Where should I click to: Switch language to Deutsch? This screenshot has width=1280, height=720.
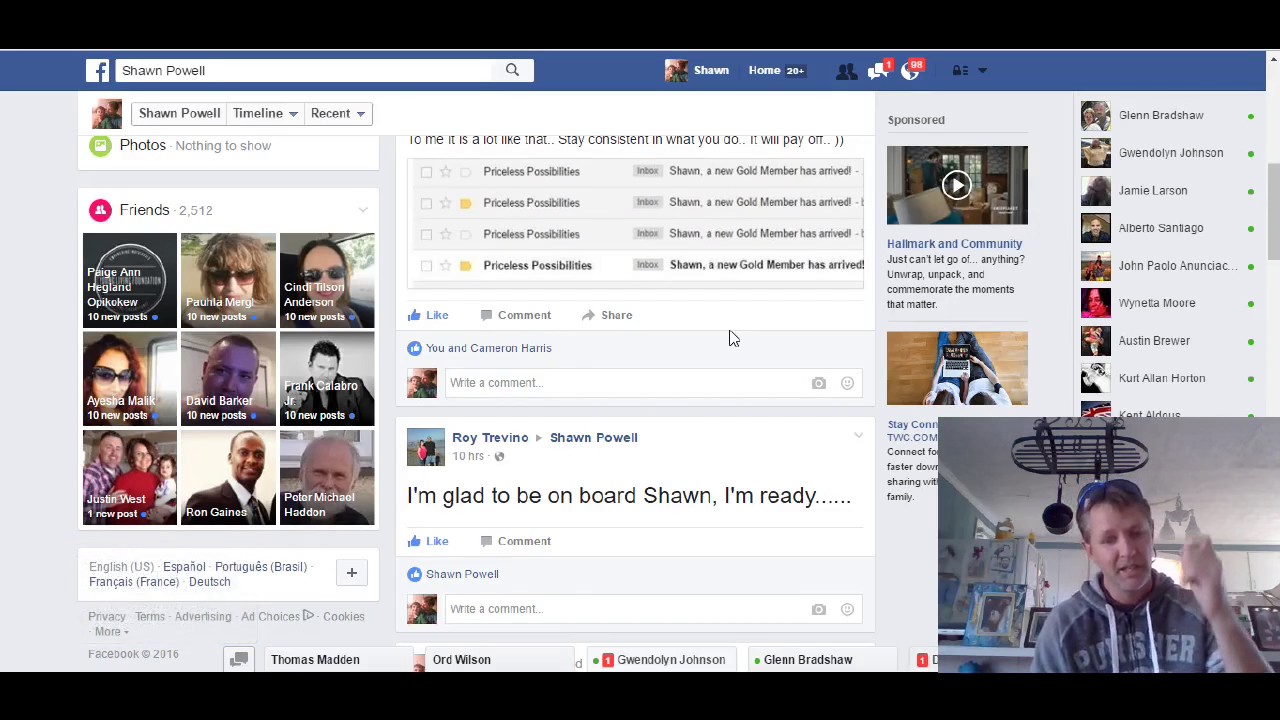pos(209,582)
